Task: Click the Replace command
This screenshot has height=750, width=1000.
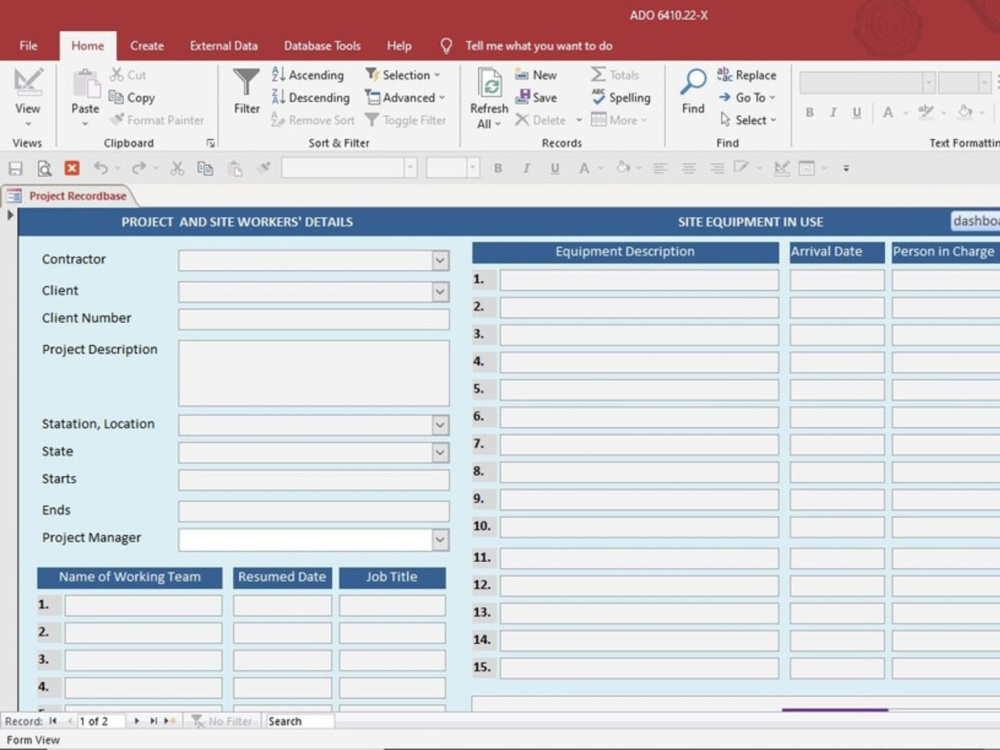Action: (747, 75)
